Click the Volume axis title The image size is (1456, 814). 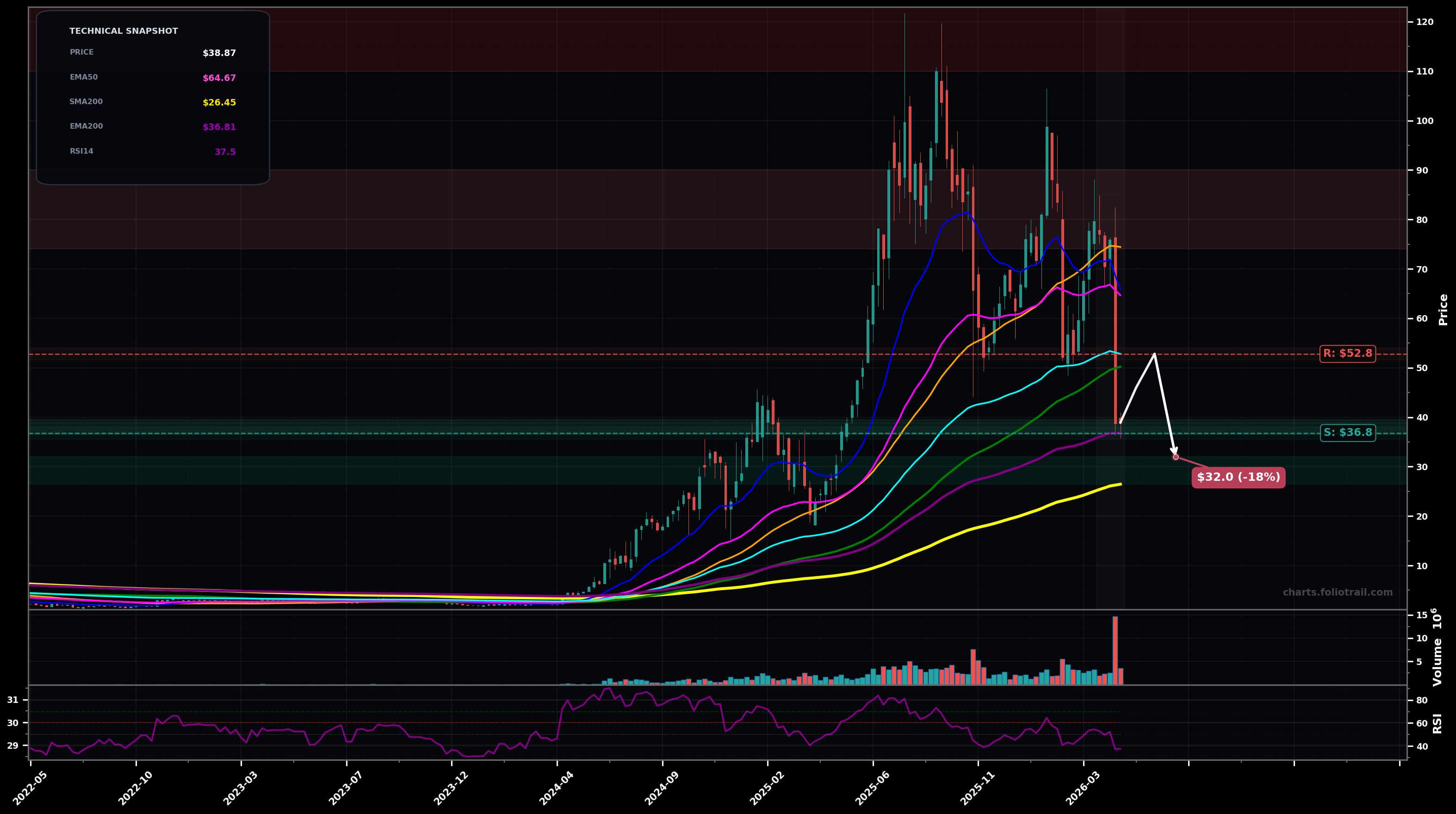pyautogui.click(x=1438, y=646)
